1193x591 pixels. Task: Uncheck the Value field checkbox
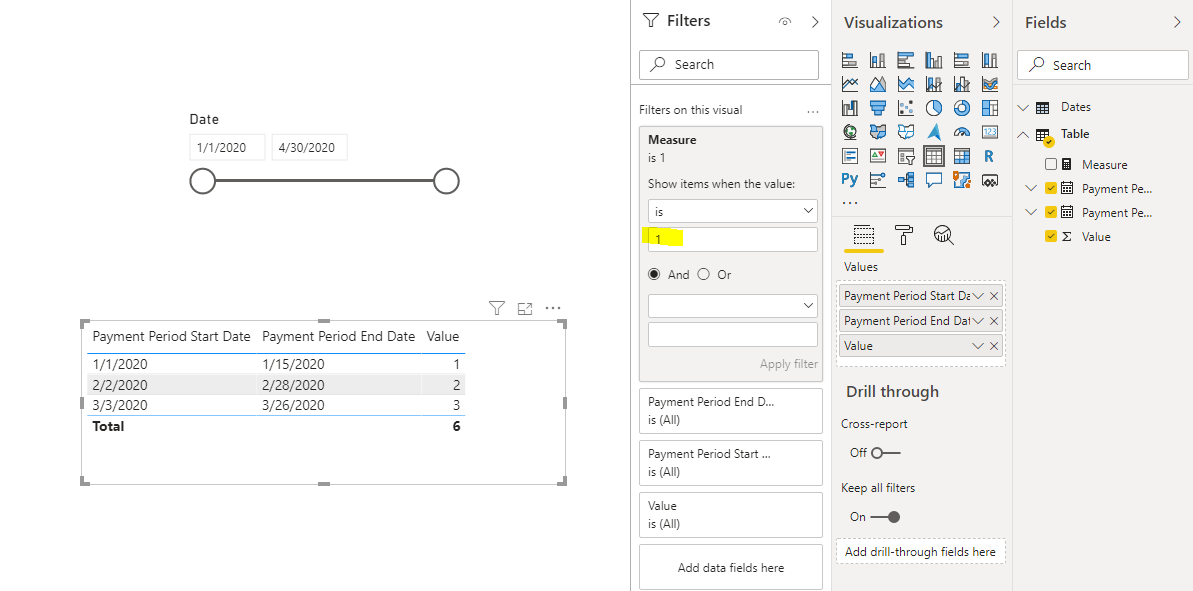1051,237
